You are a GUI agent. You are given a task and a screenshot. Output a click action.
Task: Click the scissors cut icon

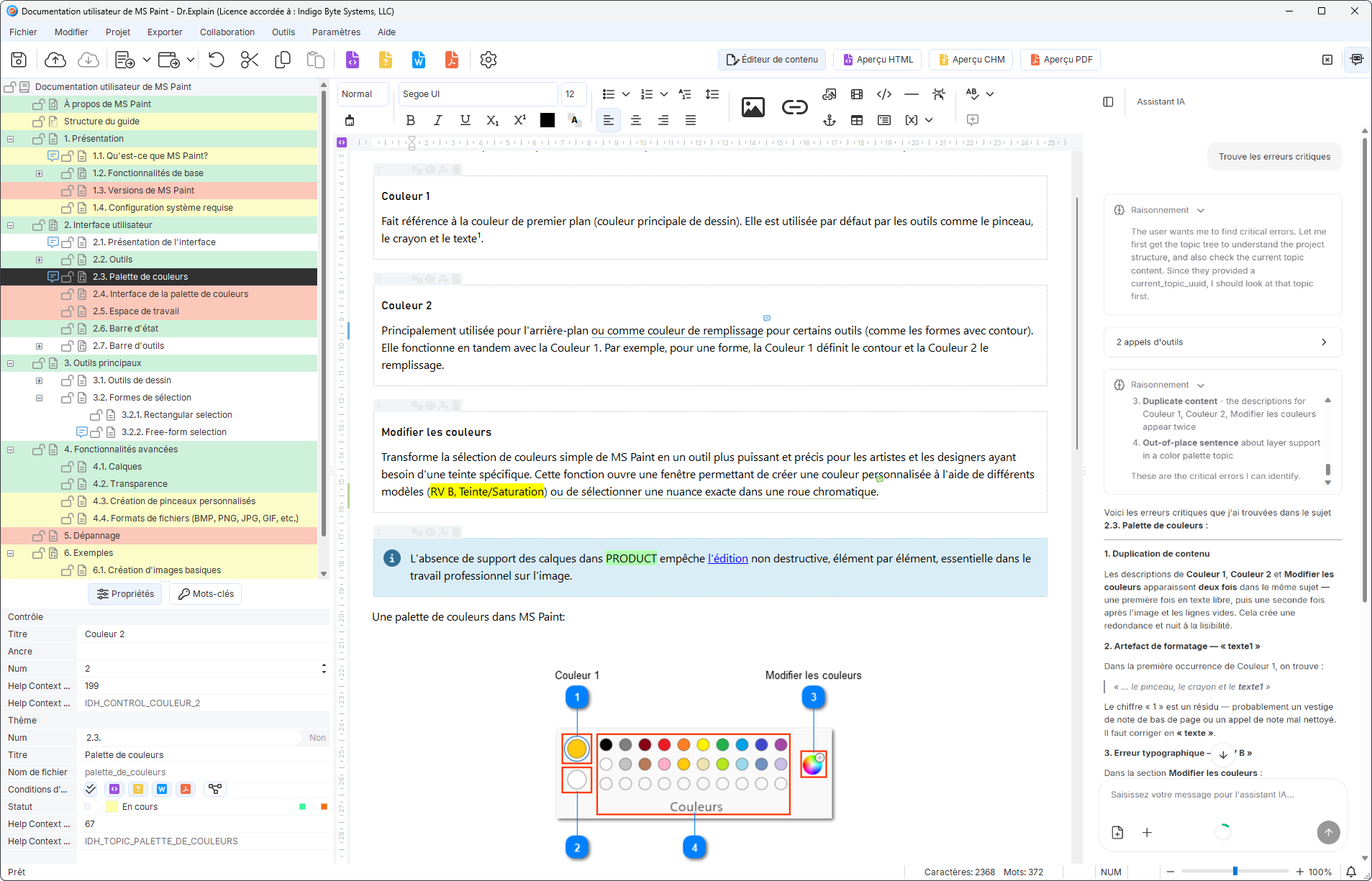pyautogui.click(x=250, y=60)
